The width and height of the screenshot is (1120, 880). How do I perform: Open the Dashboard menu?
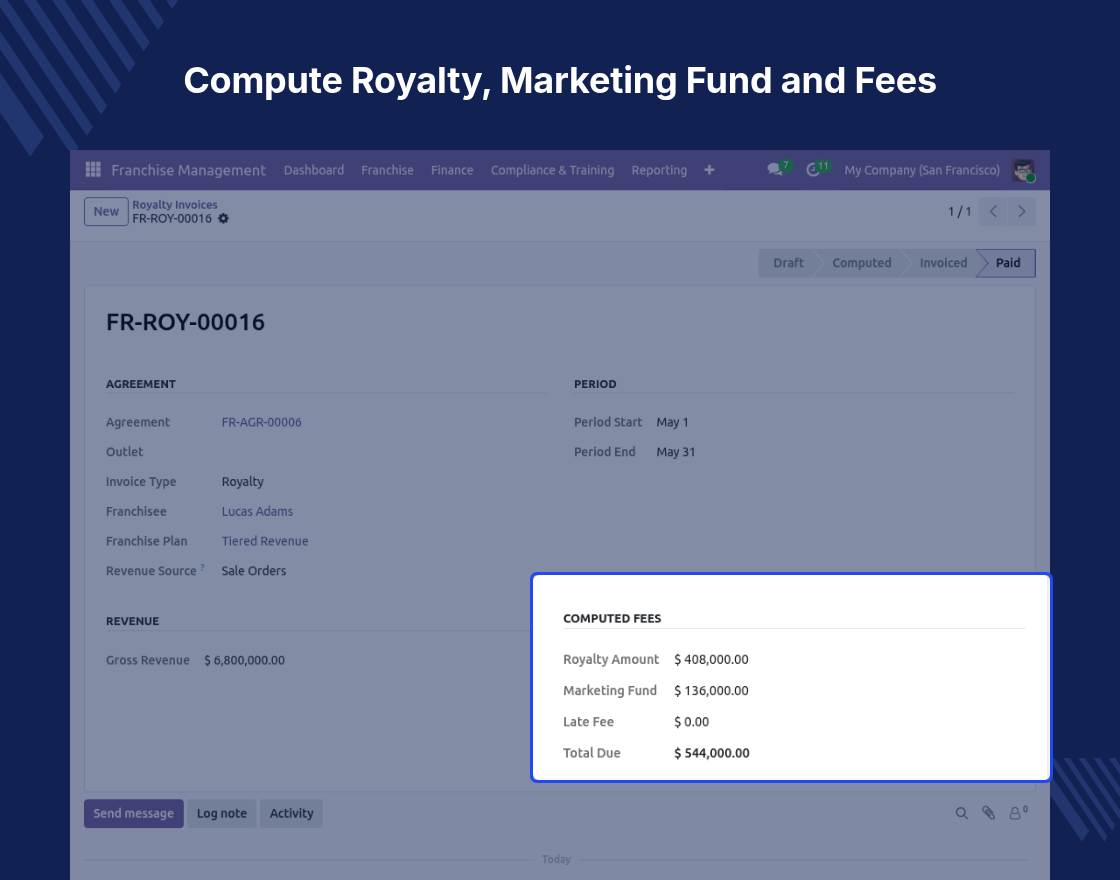click(314, 170)
